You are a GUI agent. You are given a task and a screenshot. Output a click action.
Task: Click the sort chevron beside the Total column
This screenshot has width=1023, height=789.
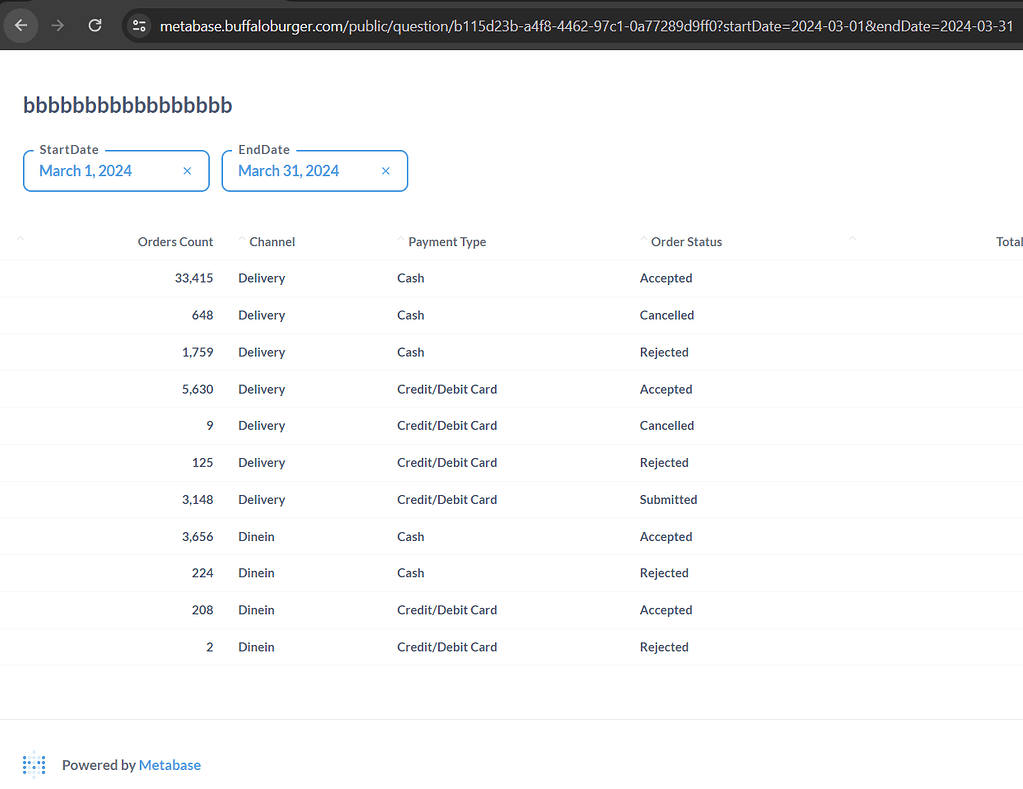click(x=851, y=240)
